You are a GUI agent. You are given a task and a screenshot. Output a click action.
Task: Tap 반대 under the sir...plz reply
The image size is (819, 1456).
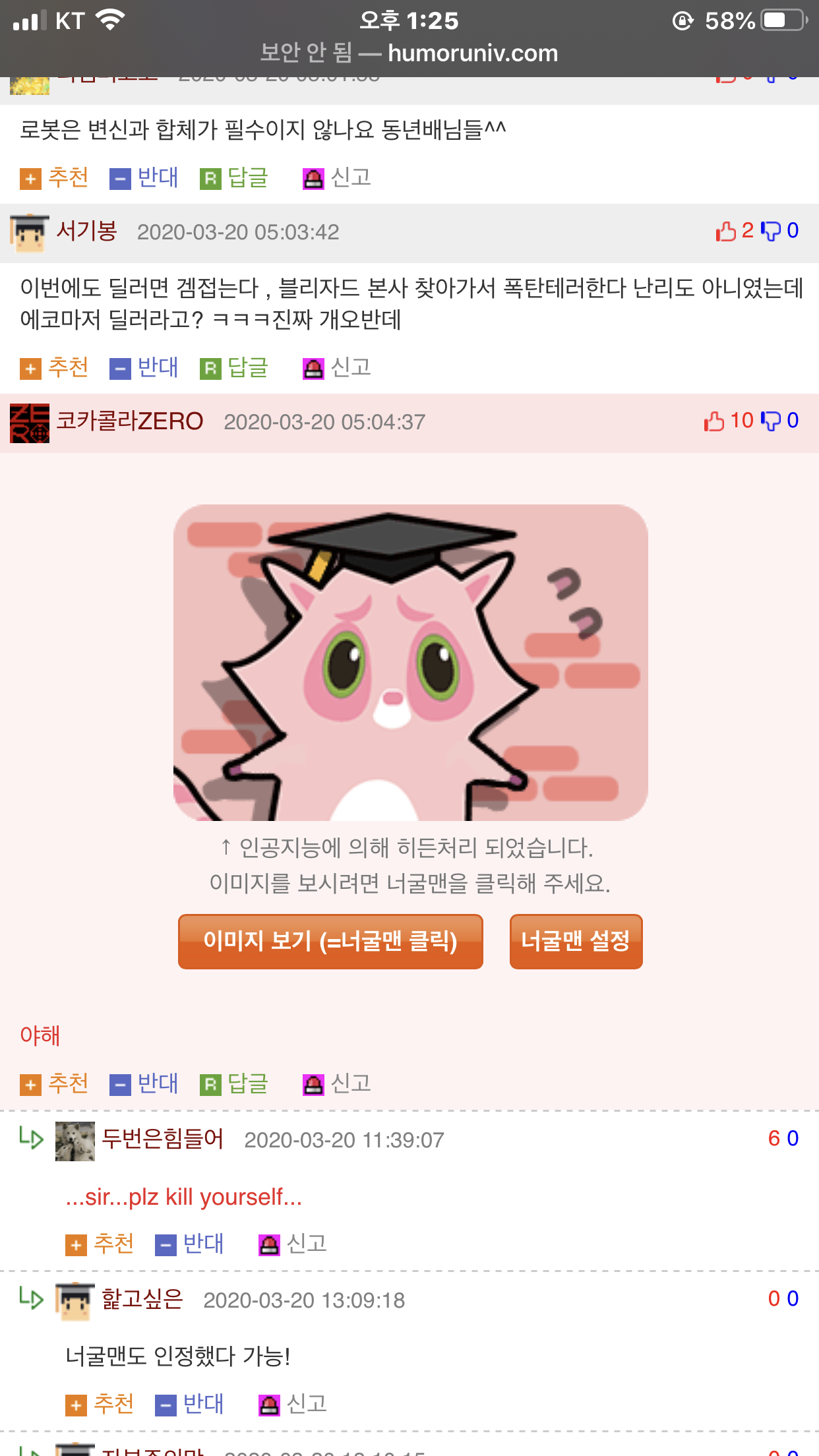coord(189,1244)
